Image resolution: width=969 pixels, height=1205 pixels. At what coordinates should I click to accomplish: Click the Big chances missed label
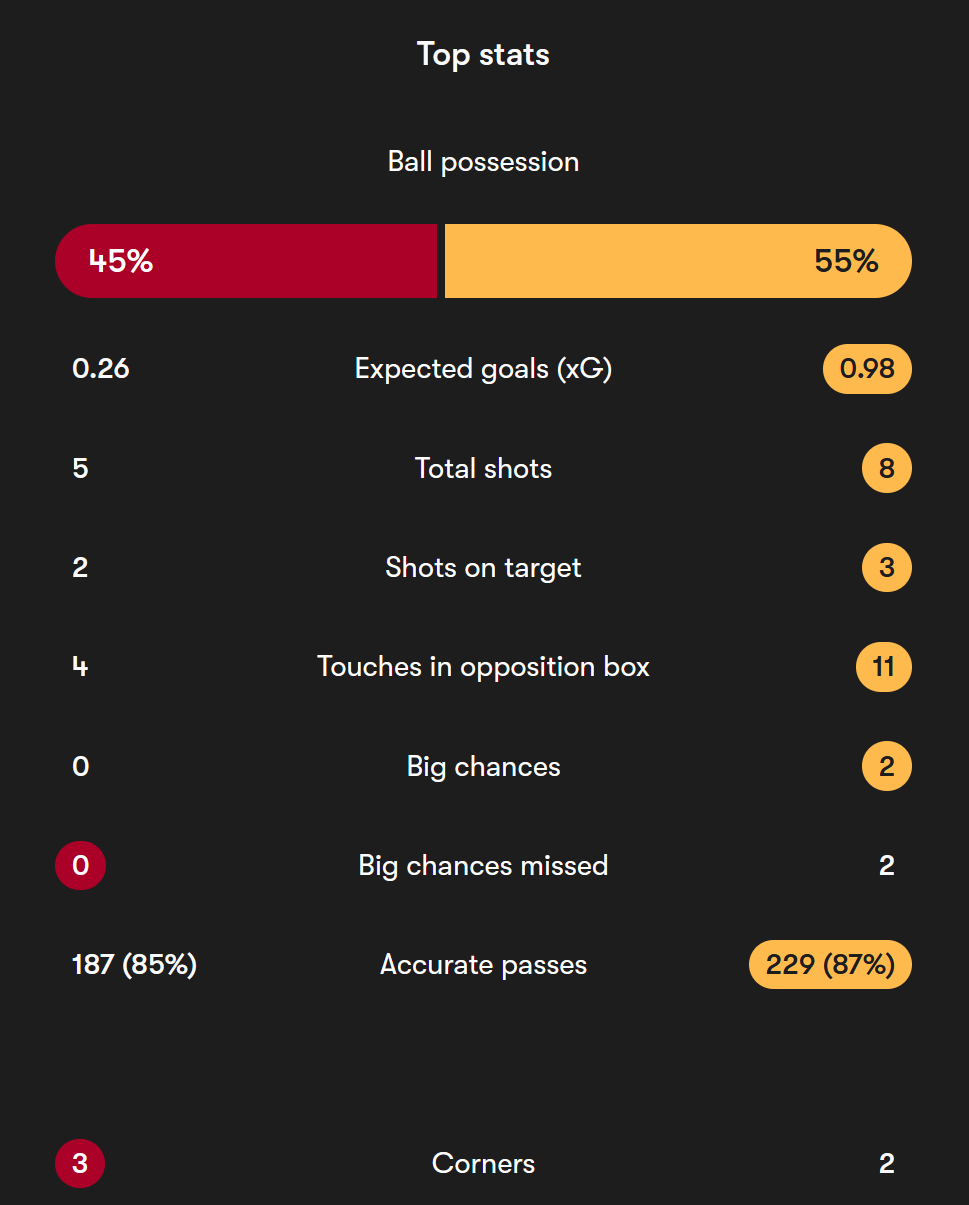[483, 866]
